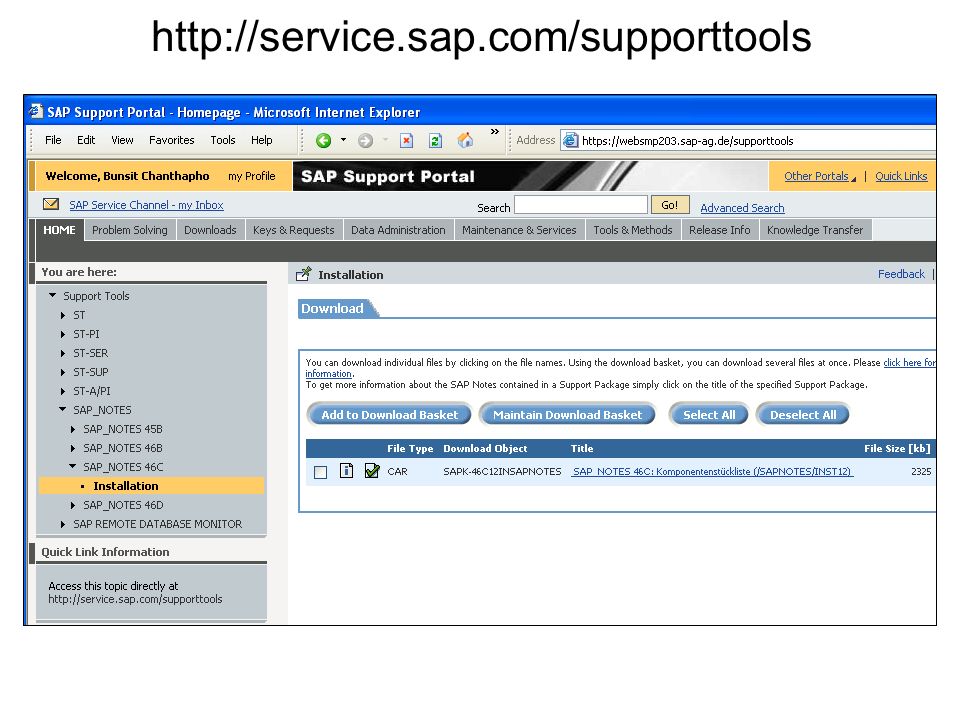Click the File Size [kb] column header
This screenshot has width=960, height=720.
(897, 448)
